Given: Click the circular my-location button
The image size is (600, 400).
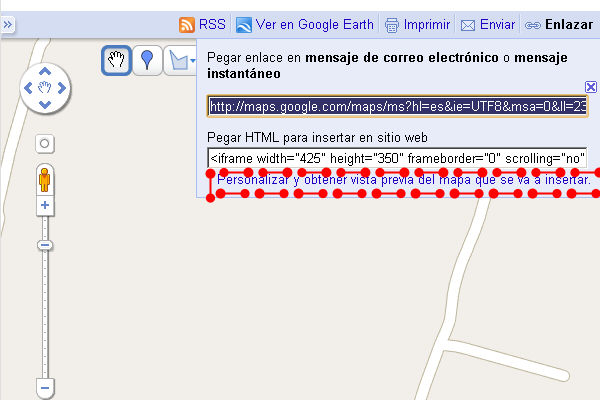Looking at the screenshot, I should pyautogui.click(x=45, y=144).
